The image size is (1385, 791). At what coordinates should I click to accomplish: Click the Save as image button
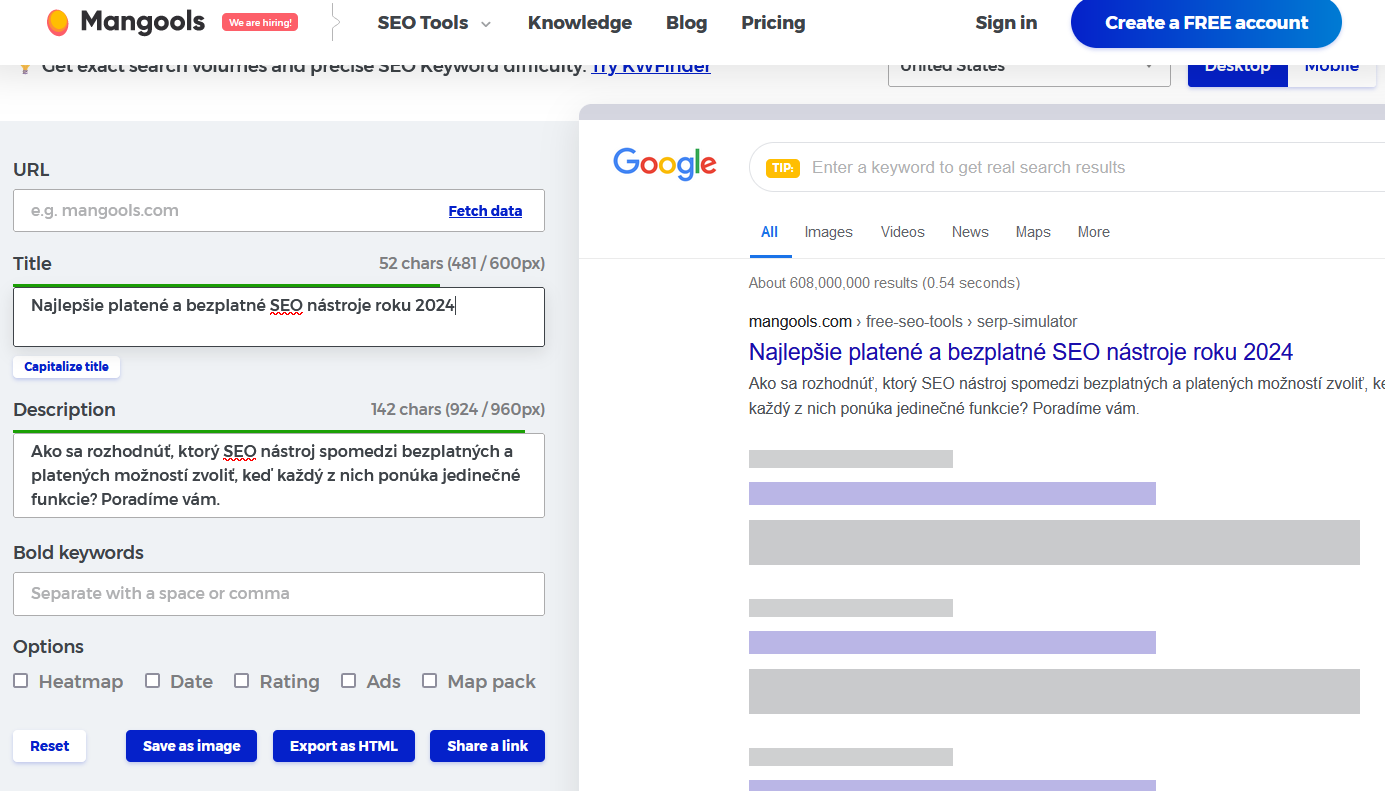coord(191,746)
